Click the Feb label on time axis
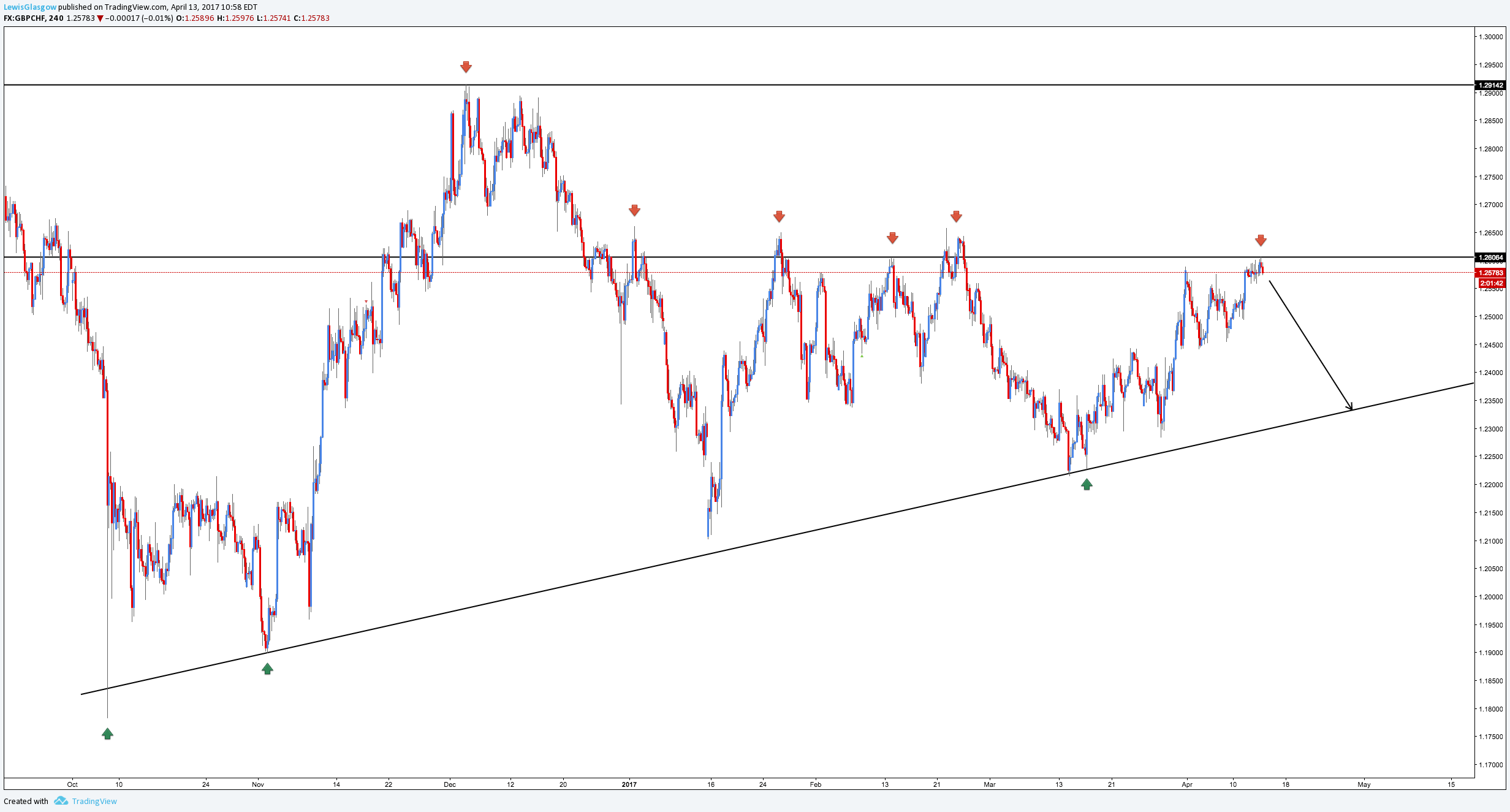The width and height of the screenshot is (1510, 812). [815, 784]
